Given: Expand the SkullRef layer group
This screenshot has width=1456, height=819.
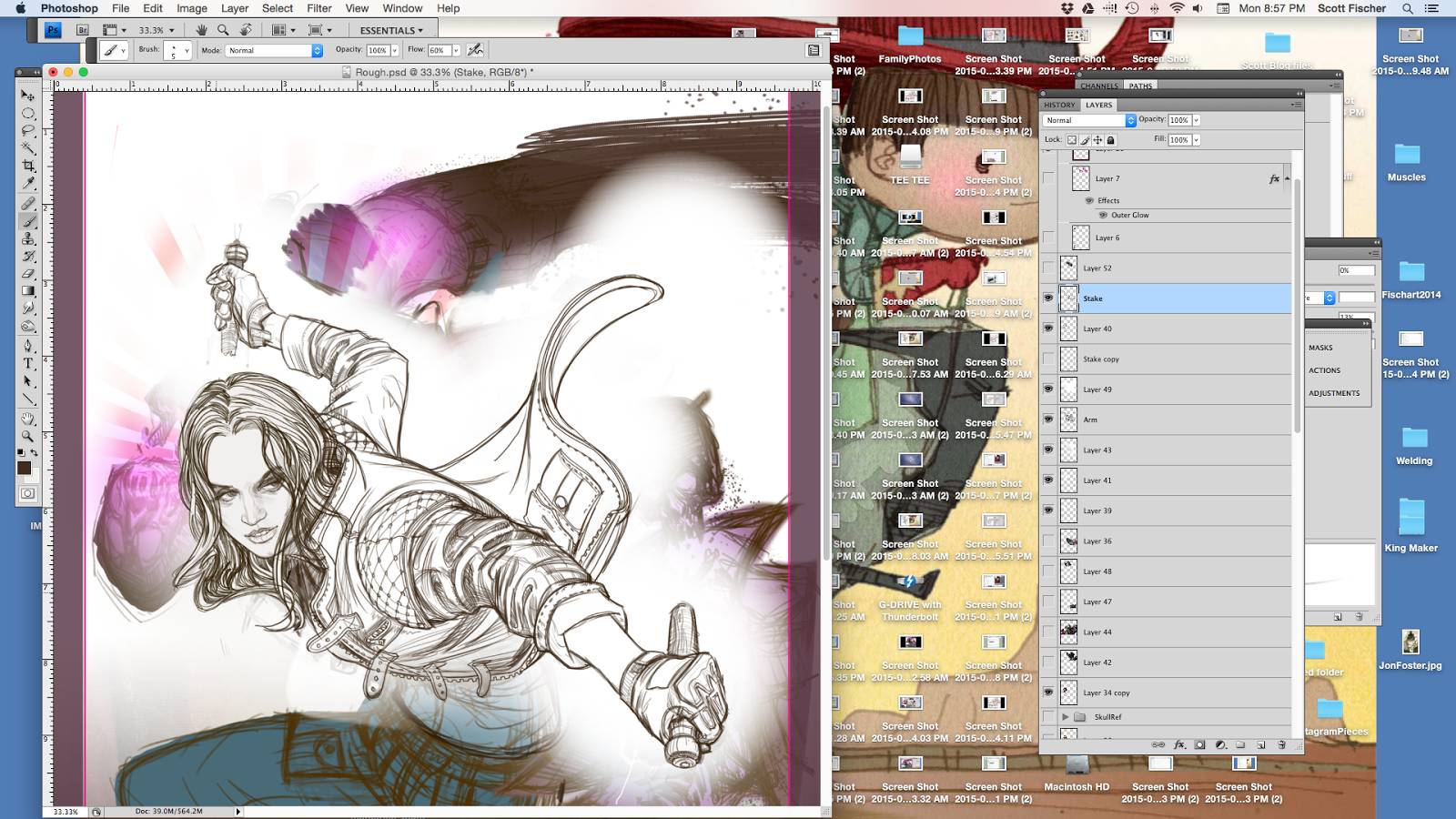Looking at the screenshot, I should 1065,717.
